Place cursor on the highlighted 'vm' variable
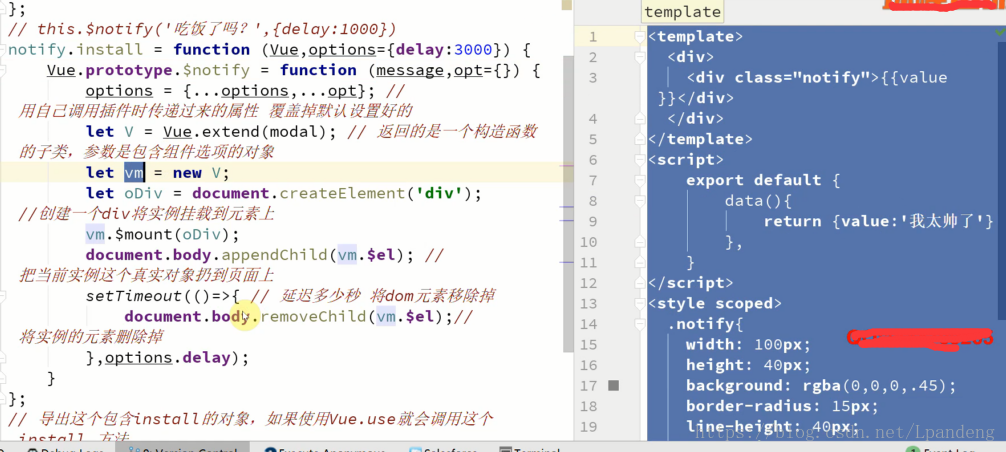This screenshot has width=1006, height=452. (134, 172)
